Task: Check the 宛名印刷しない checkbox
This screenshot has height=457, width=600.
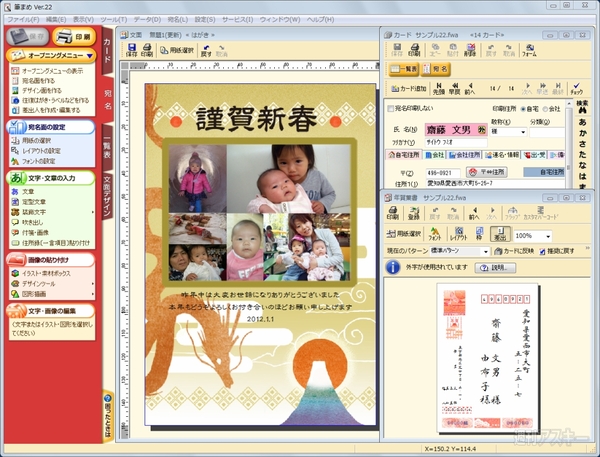Action: [390, 108]
